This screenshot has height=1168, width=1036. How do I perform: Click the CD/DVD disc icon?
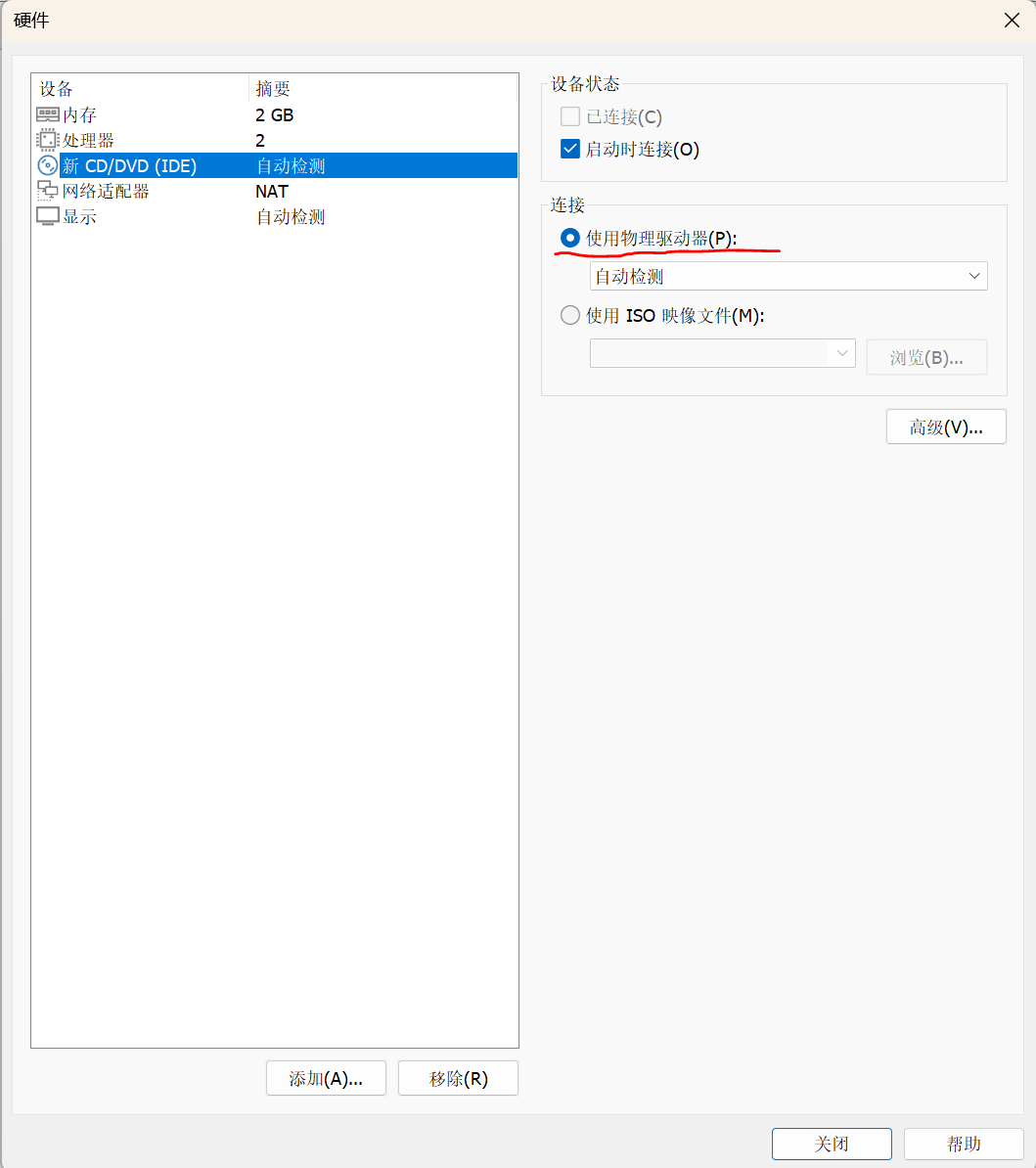pyautogui.click(x=48, y=165)
